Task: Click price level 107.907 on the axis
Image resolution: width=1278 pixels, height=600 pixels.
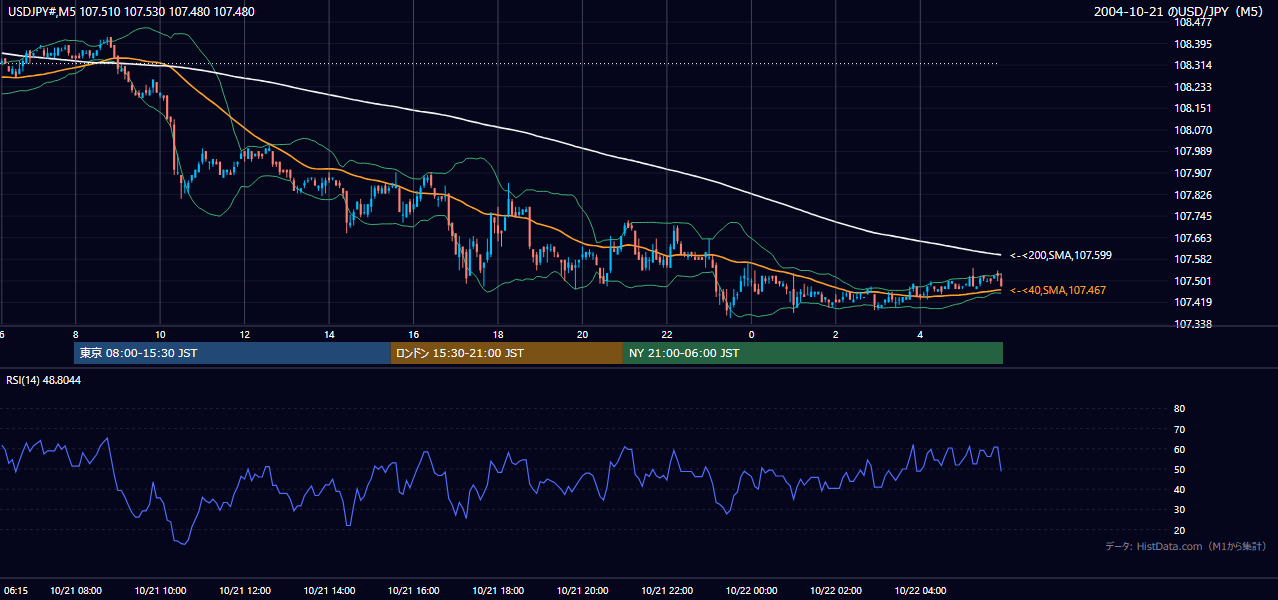Action: (x=1192, y=173)
